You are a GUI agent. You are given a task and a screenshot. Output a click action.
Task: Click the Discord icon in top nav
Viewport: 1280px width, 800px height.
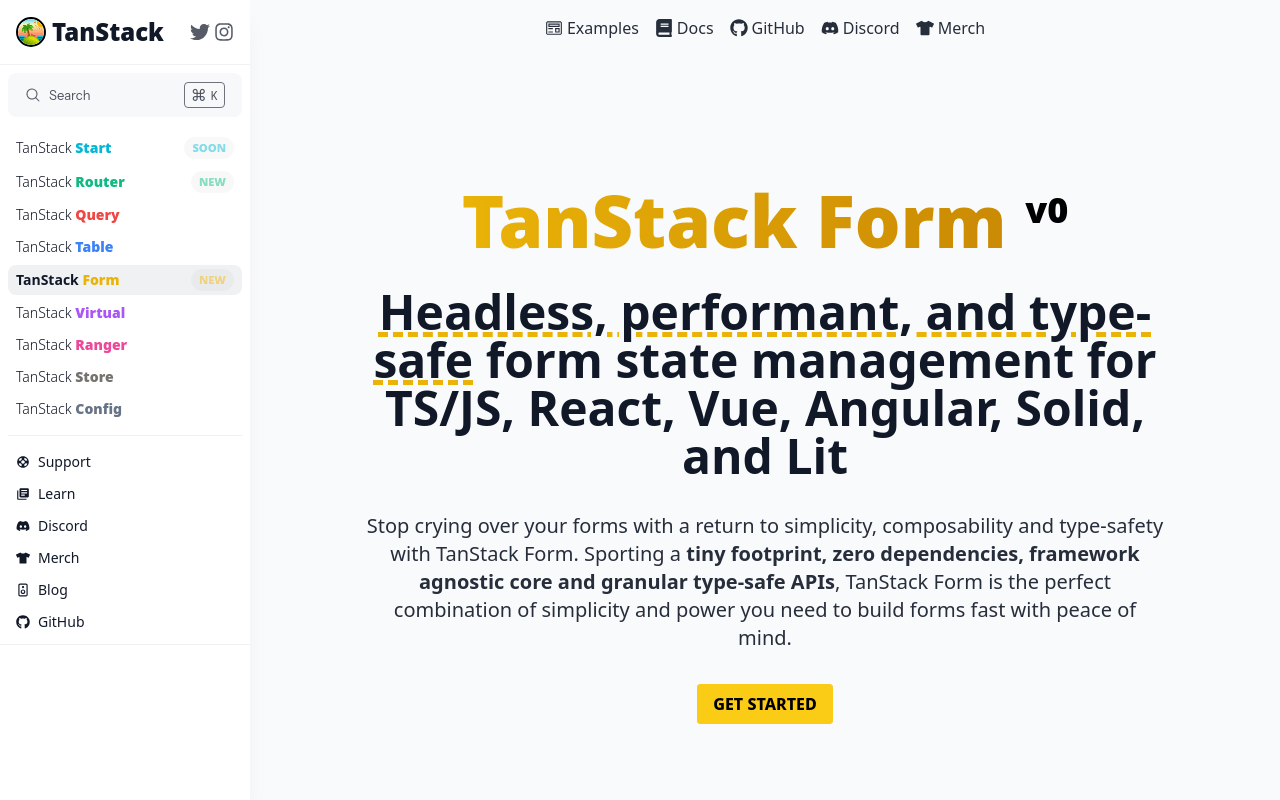tap(830, 28)
